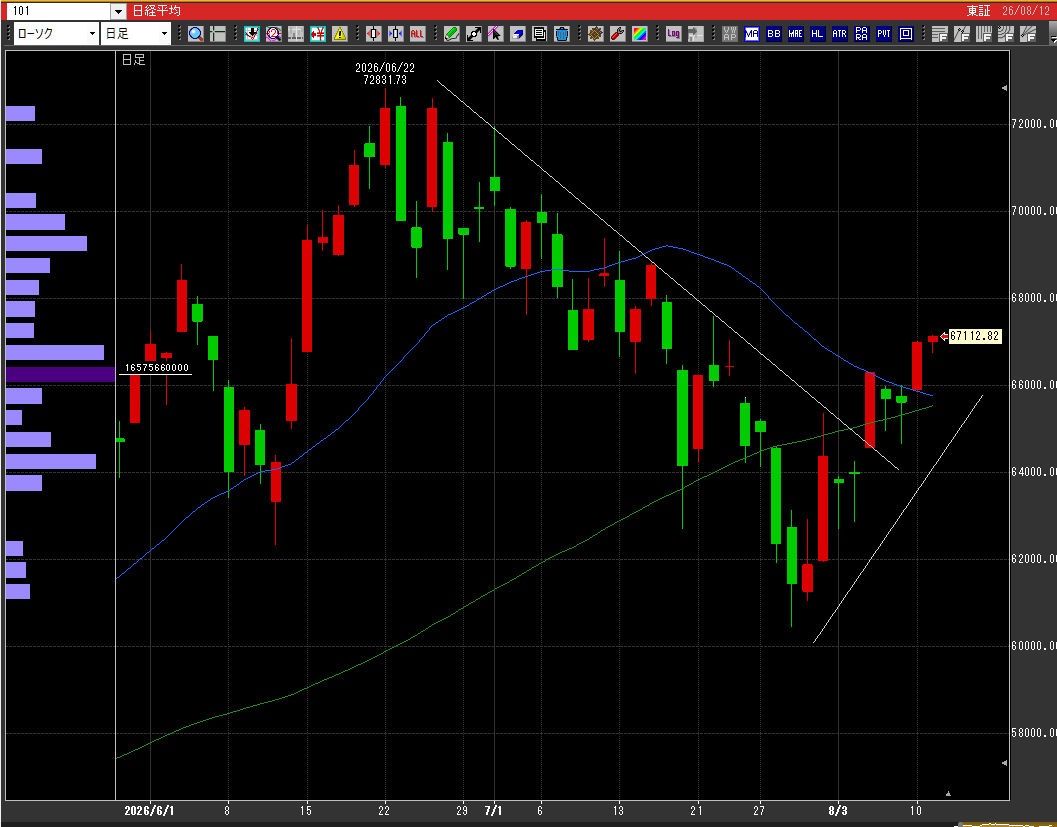Open the symbol code 101 dropdown arrow
This screenshot has width=1057, height=827.
[x=119, y=11]
